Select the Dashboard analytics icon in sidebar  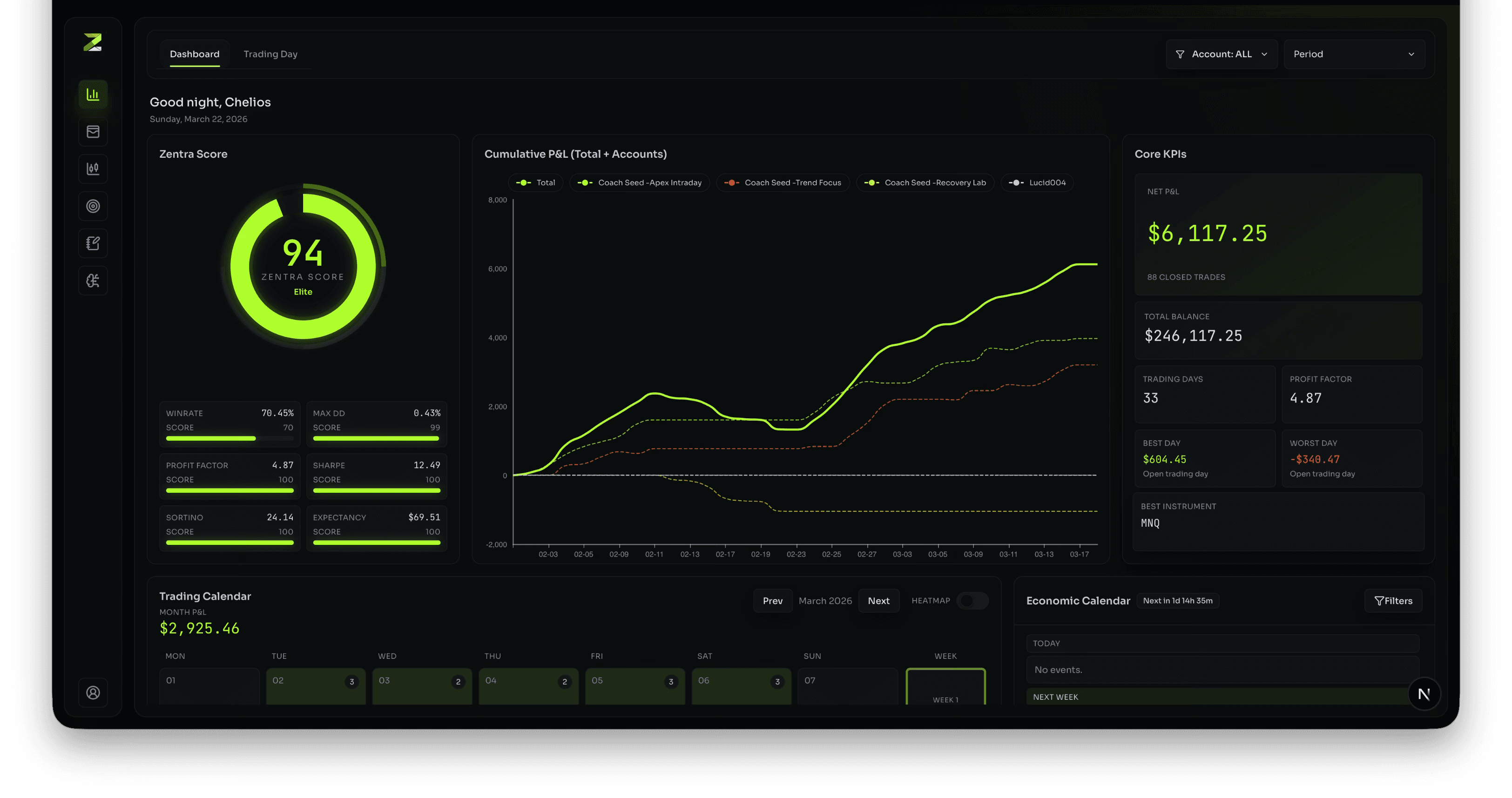(x=93, y=94)
